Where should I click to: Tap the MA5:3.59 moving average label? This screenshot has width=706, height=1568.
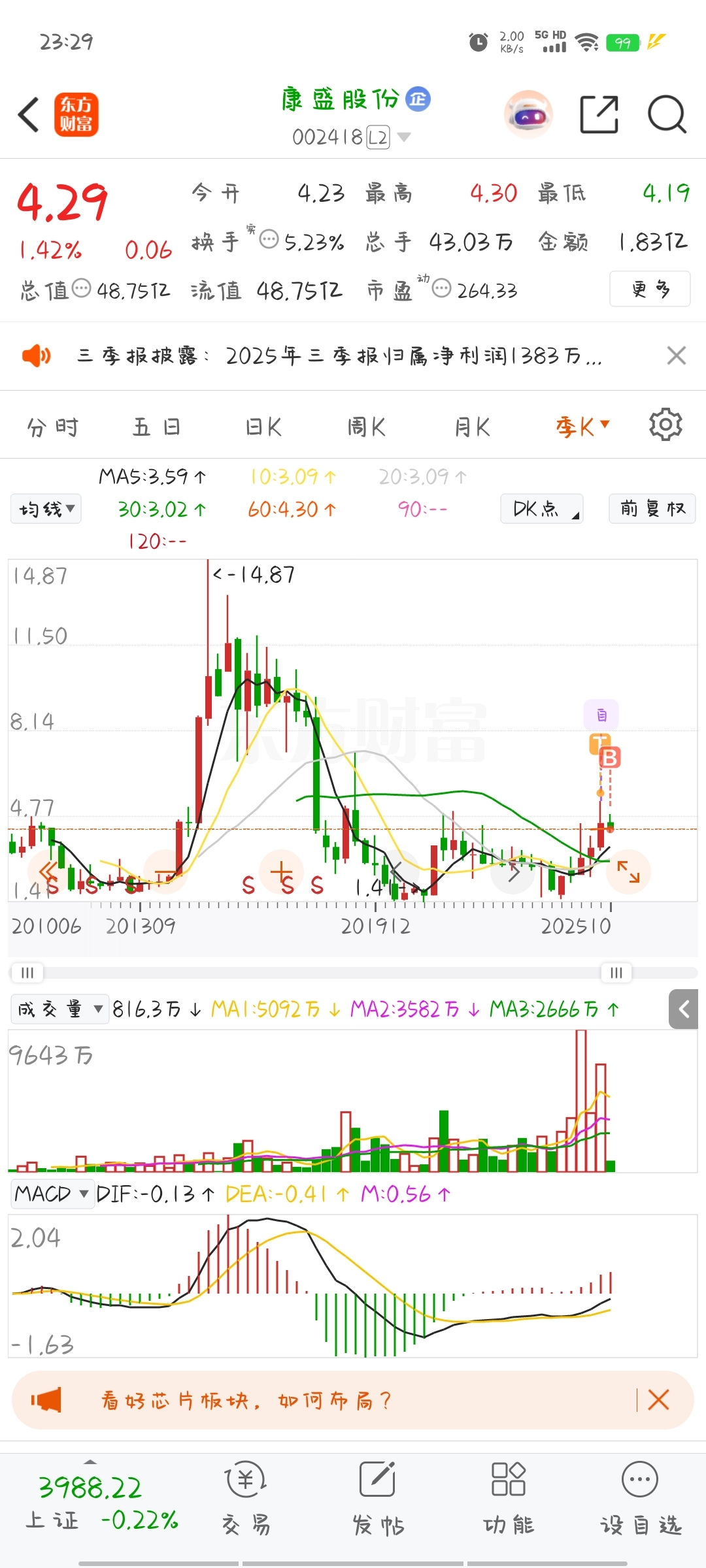point(152,477)
